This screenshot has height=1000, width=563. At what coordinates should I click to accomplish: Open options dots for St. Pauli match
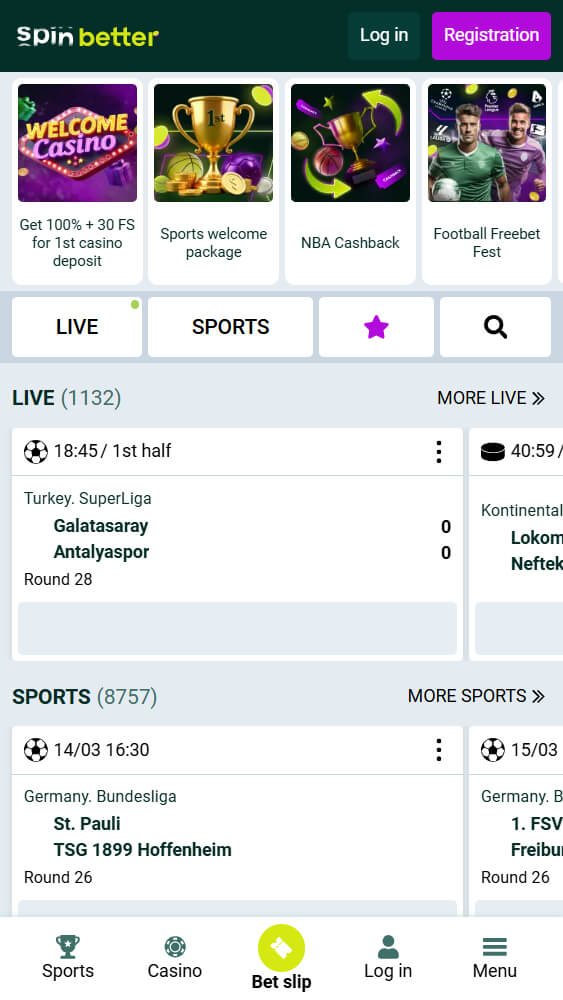439,750
